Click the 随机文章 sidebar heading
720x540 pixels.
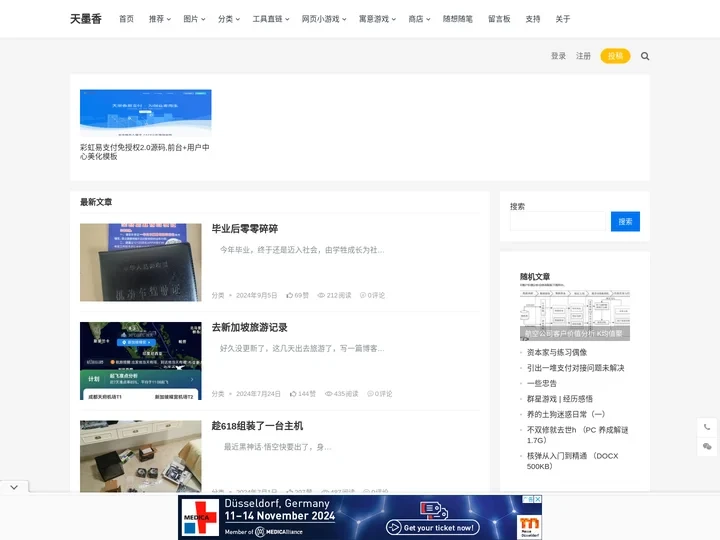click(x=535, y=276)
